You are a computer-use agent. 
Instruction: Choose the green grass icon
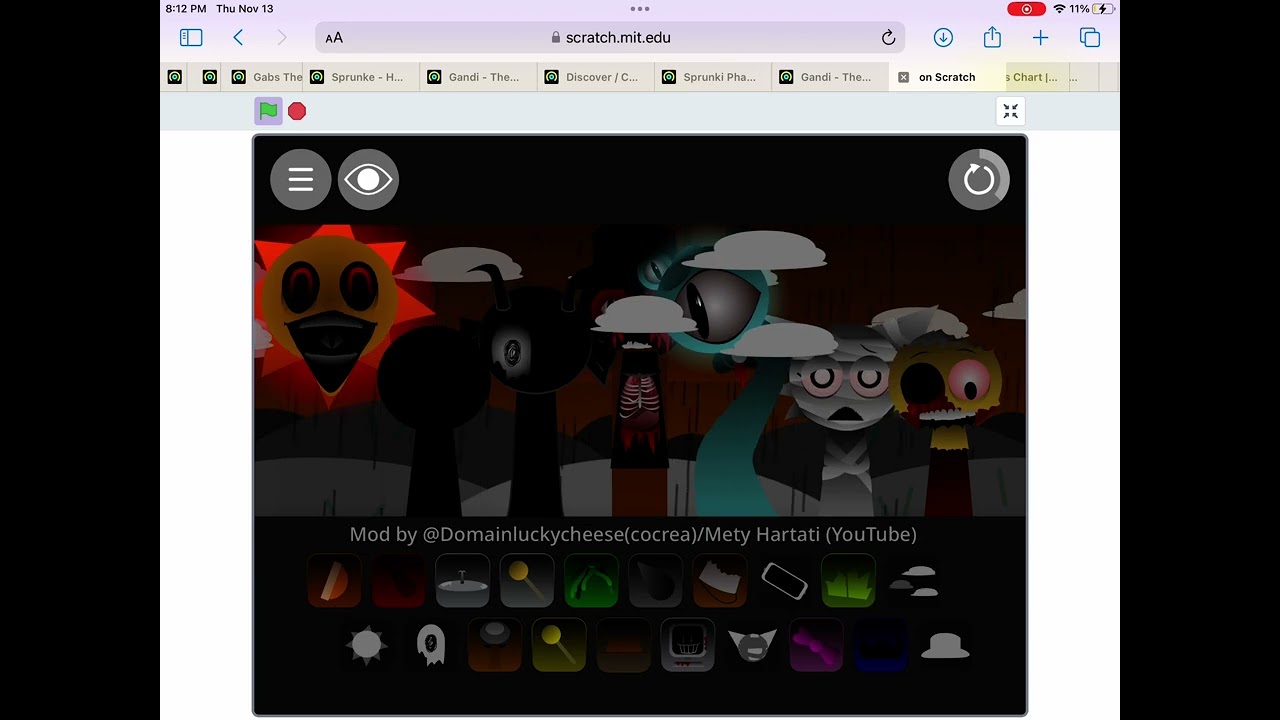point(848,581)
